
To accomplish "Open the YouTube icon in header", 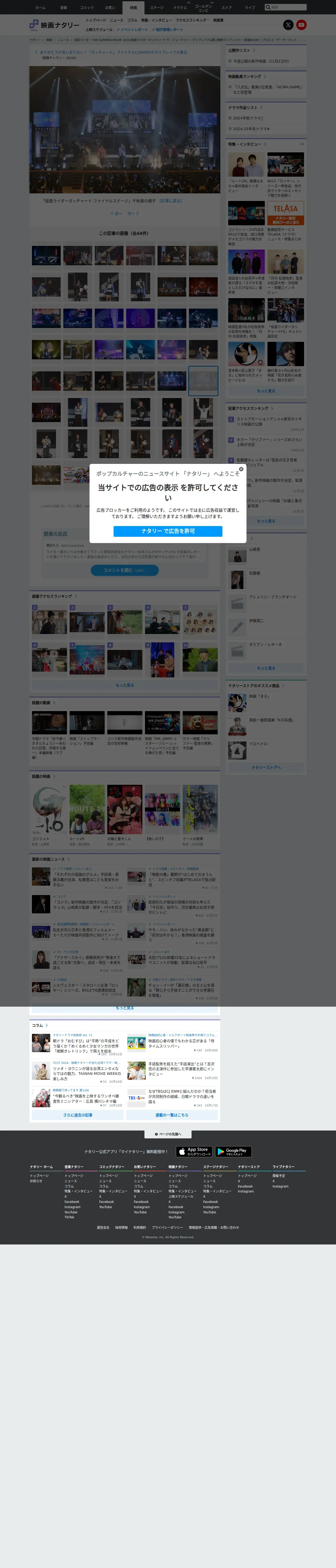I will 301,25.
